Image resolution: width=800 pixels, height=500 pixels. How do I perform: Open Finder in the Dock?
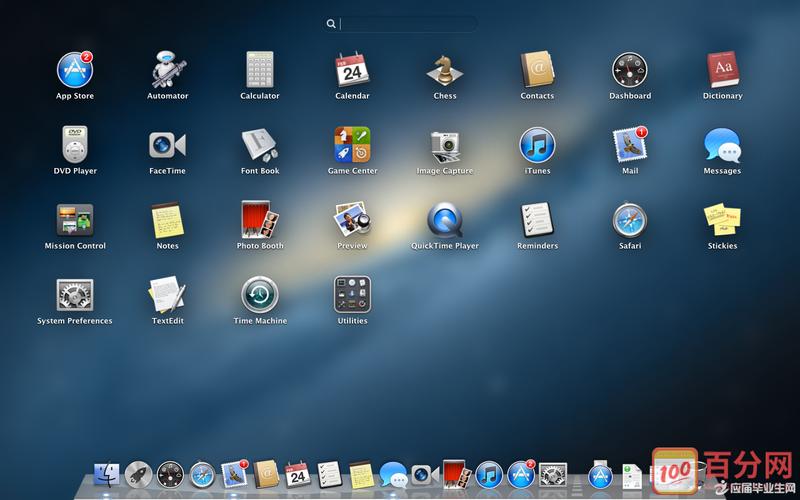pos(107,474)
